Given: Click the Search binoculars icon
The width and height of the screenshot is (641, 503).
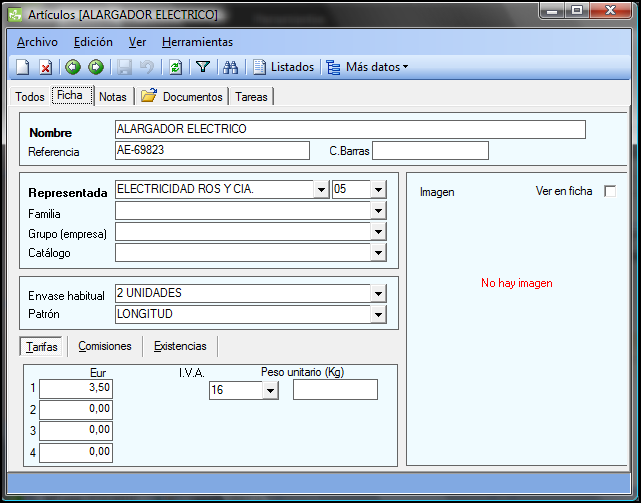Looking at the screenshot, I should 231,67.
